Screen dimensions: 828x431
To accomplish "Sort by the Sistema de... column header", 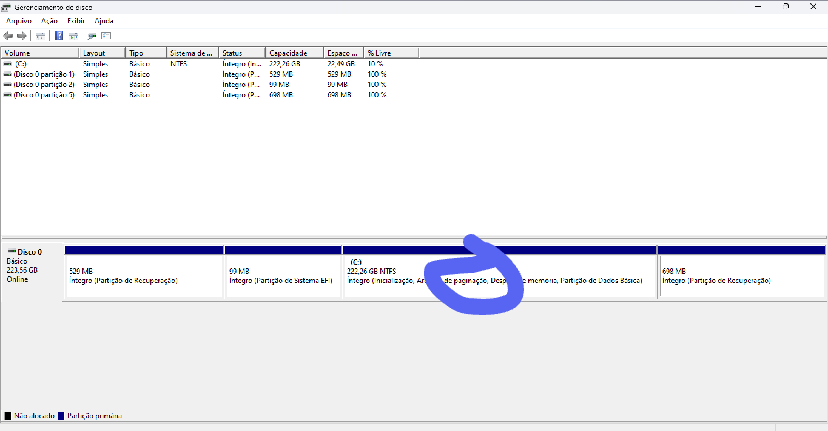I will (x=193, y=53).
